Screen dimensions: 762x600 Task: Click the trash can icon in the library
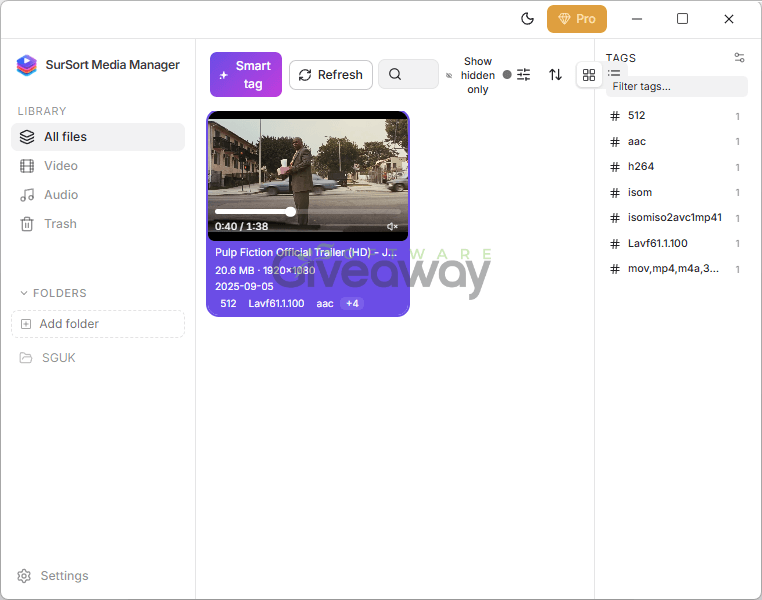click(27, 224)
